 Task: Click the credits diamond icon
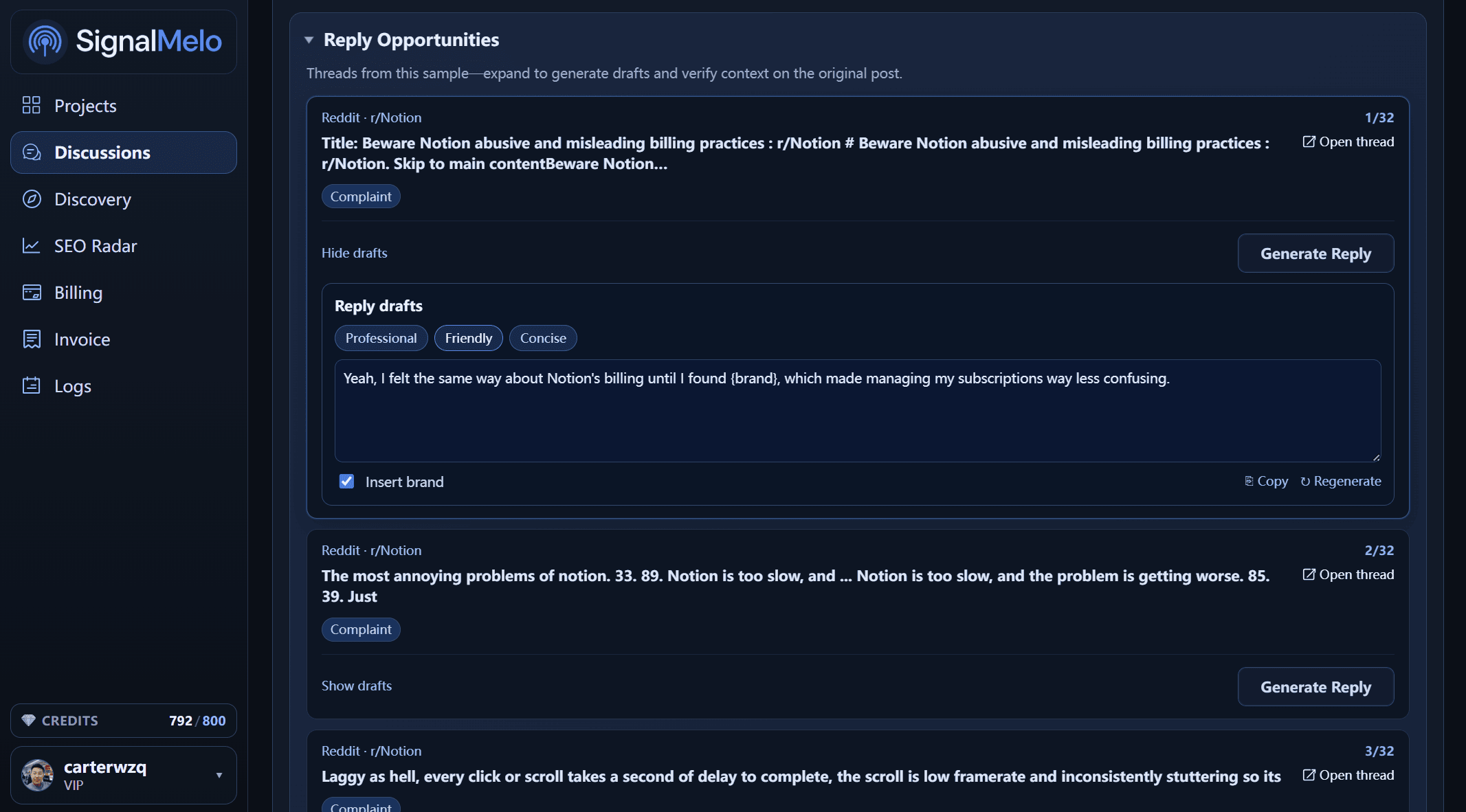(x=28, y=721)
